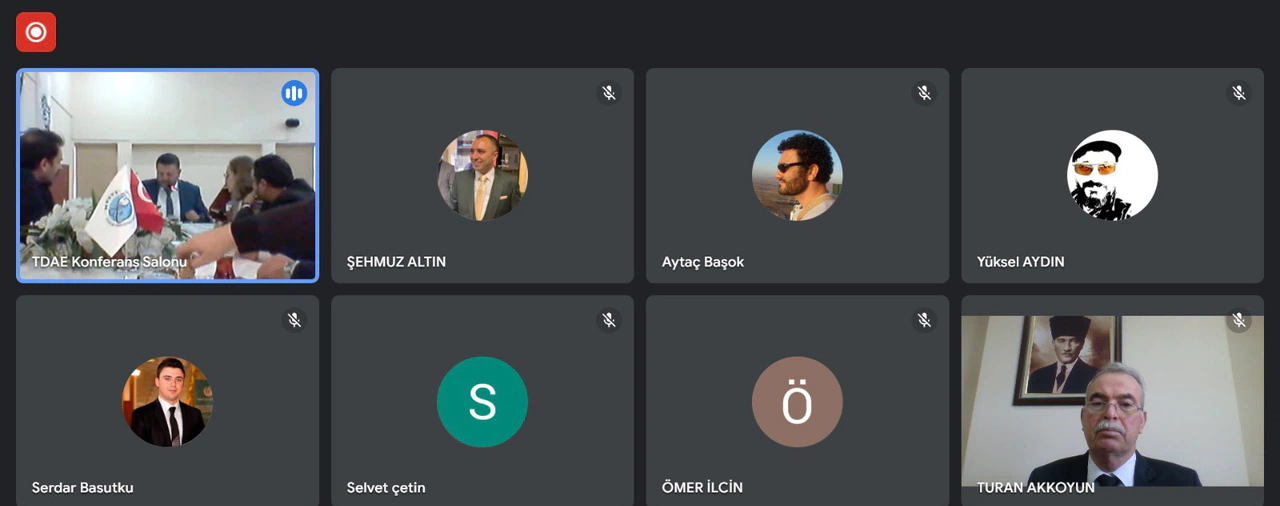Click Yüksel AYDIN's black-and-white avatar

click(1112, 175)
